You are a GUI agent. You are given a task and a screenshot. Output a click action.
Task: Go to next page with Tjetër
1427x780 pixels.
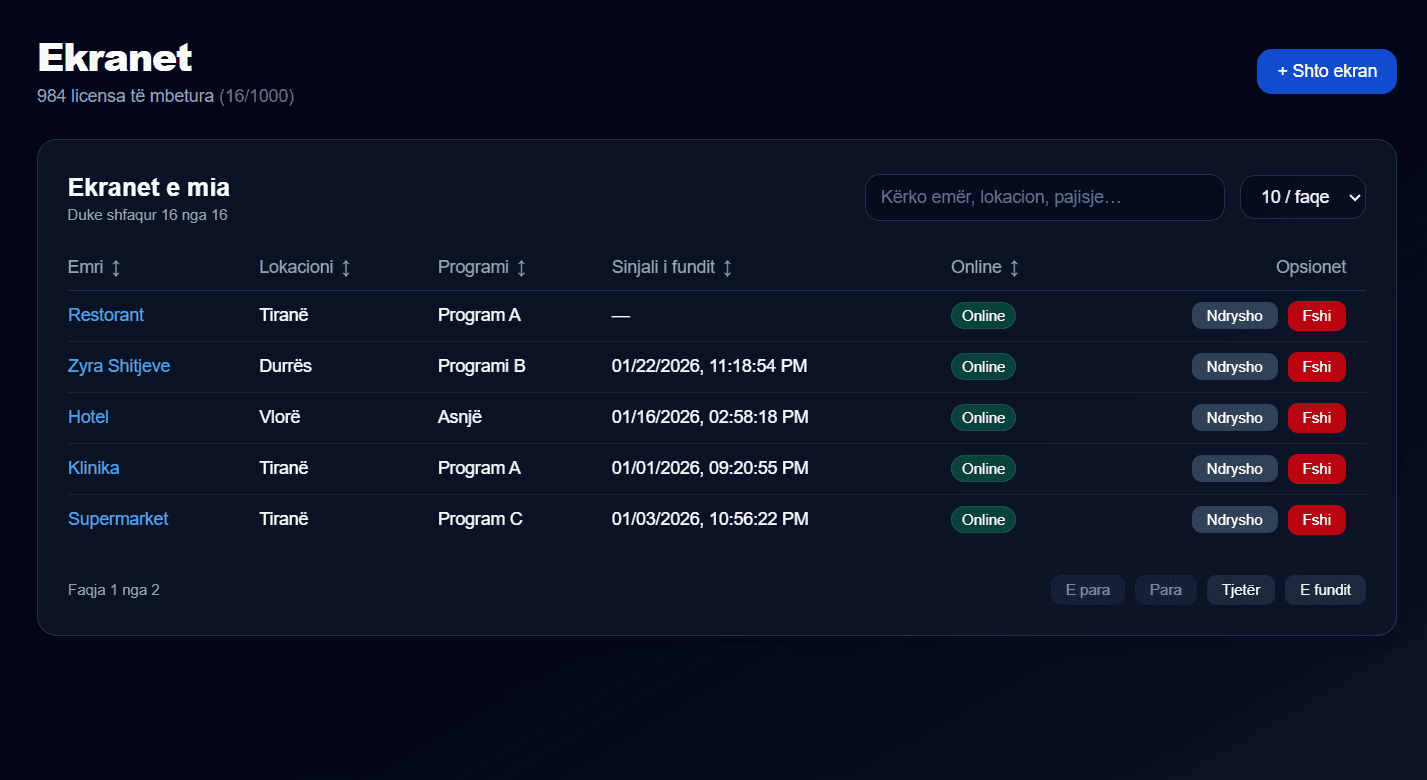[x=1241, y=590]
